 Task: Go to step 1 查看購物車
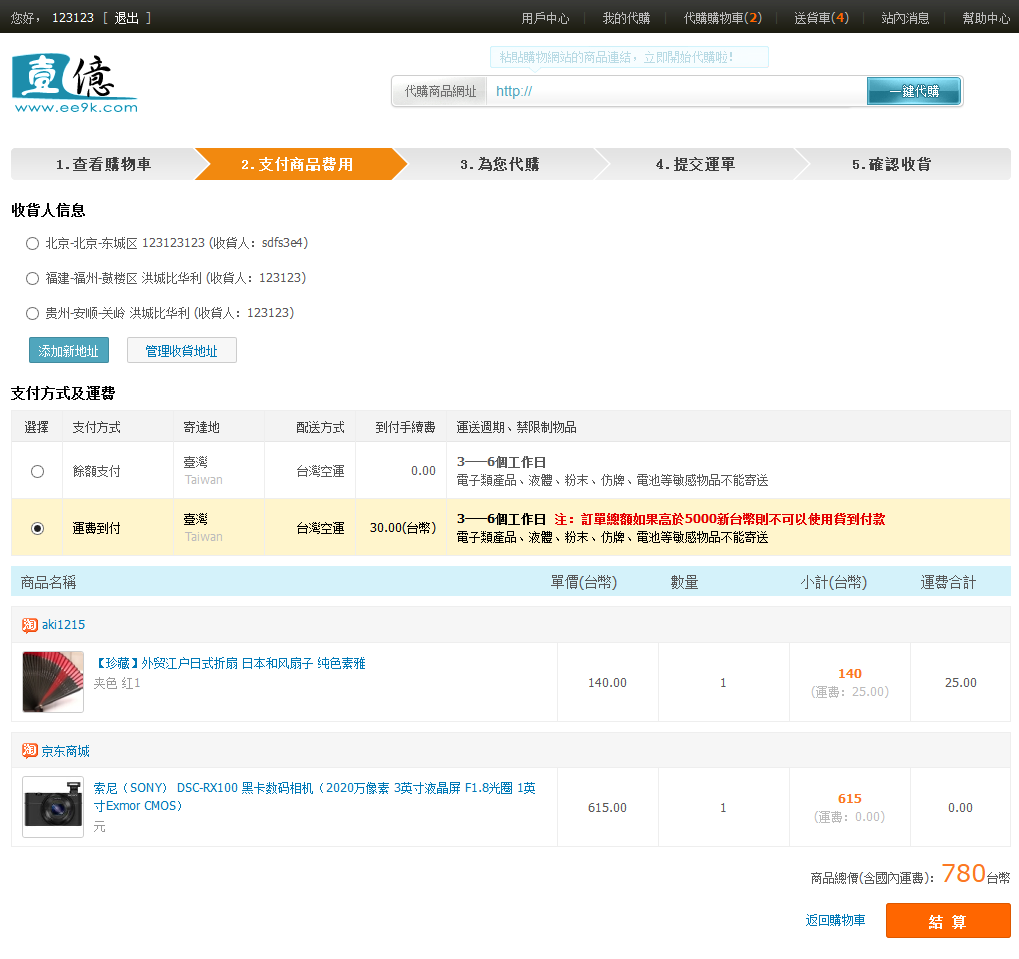pyautogui.click(x=103, y=164)
